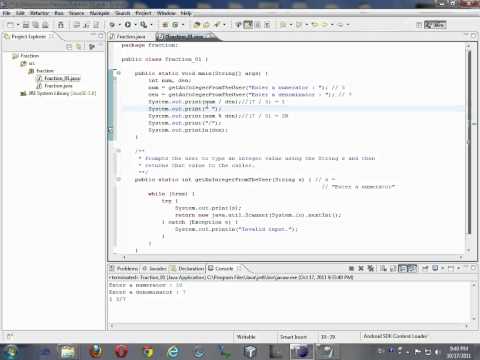
Task: Click the Open Perspective icon
Action: 419,25
